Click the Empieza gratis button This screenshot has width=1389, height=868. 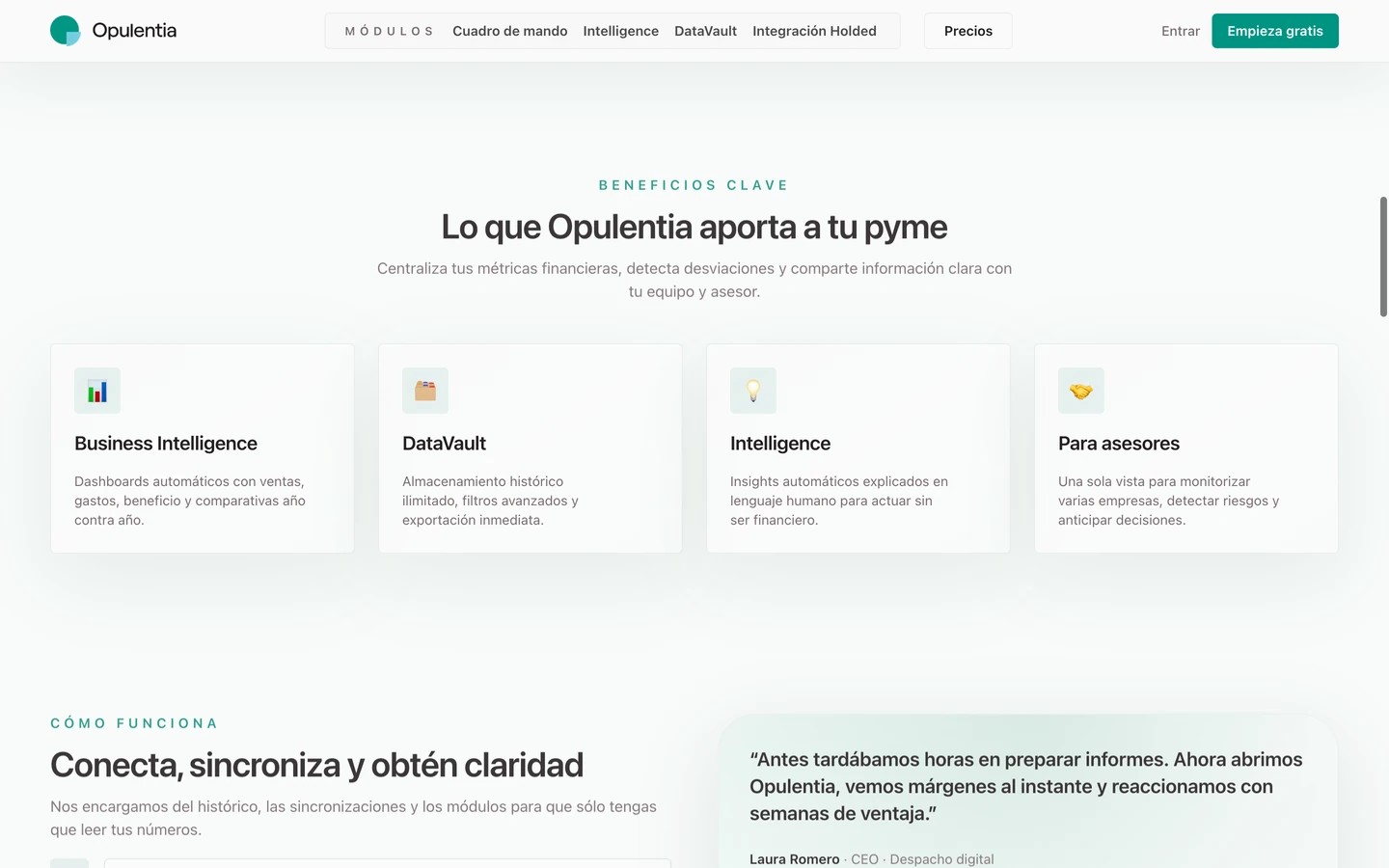click(x=1275, y=31)
